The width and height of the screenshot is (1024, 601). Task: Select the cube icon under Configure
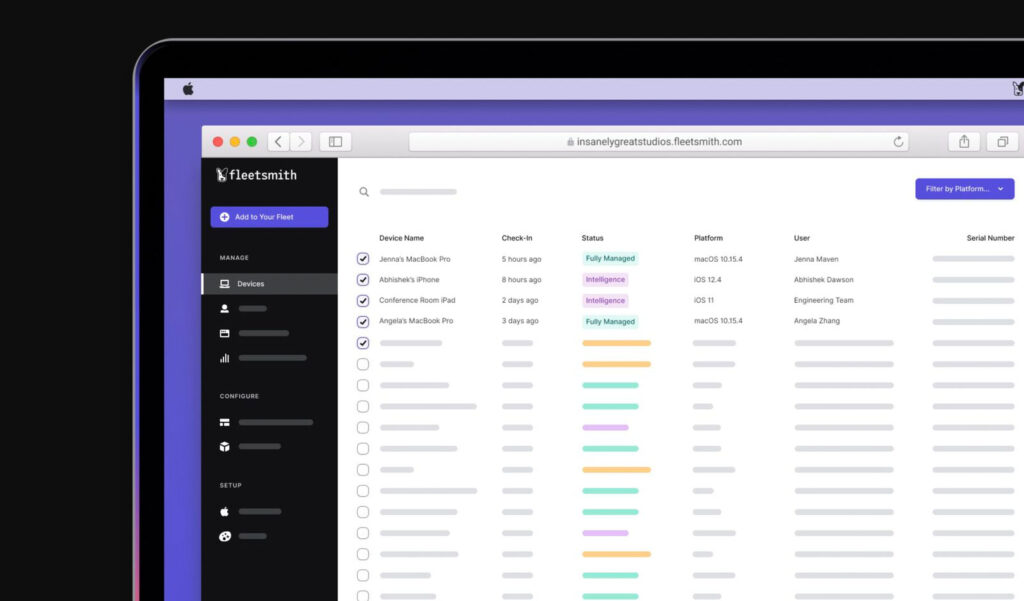coord(225,447)
